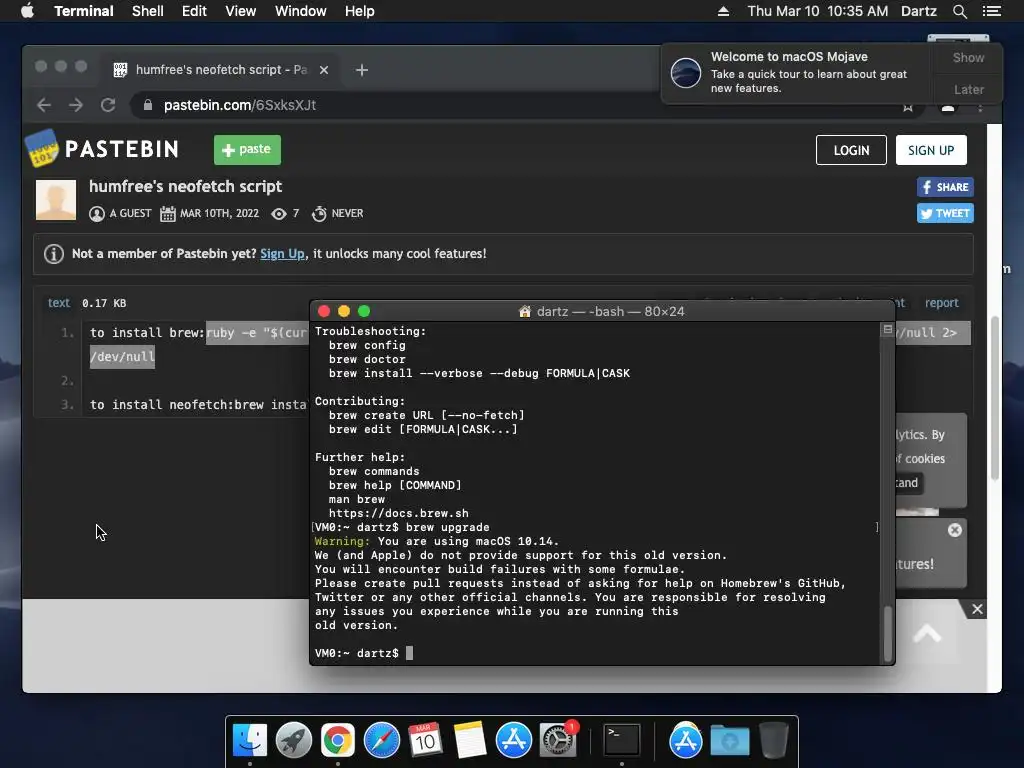Dismiss the Mojave notification with Later
Viewport: 1024px width, 768px height.
pos(968,89)
